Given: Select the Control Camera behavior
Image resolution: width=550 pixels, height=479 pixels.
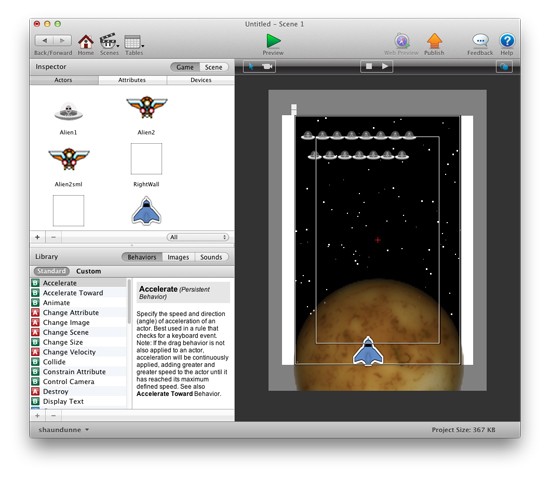Looking at the screenshot, I should [x=79, y=382].
